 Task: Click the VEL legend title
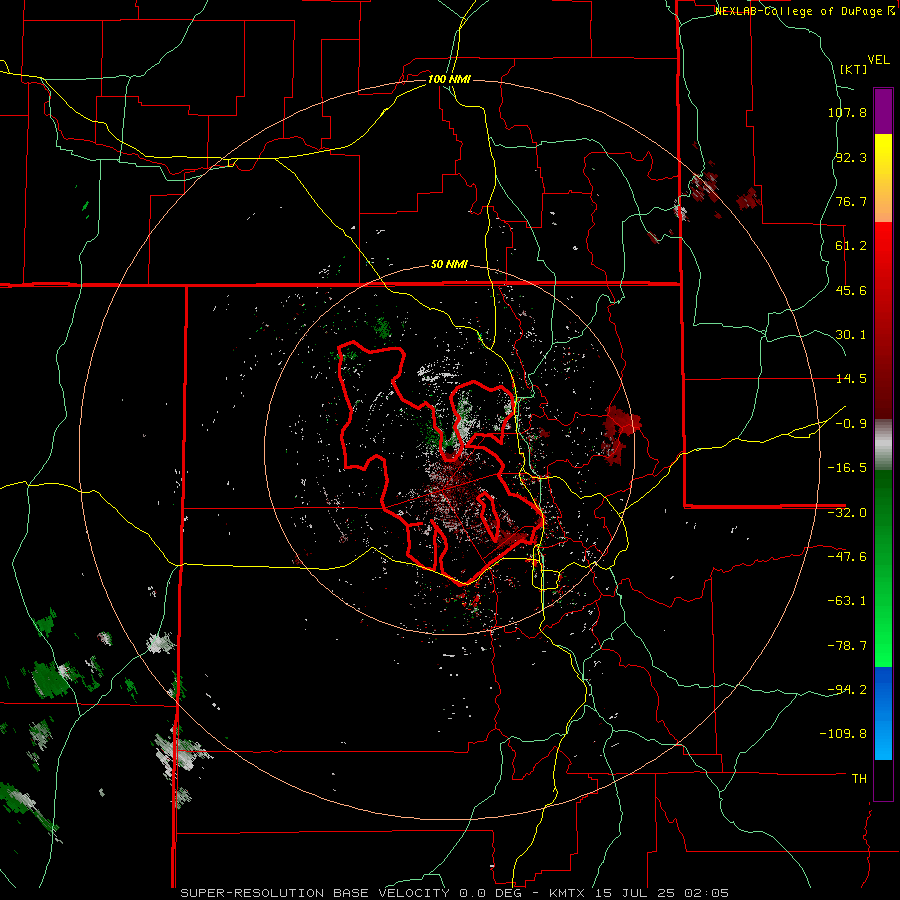coord(878,60)
